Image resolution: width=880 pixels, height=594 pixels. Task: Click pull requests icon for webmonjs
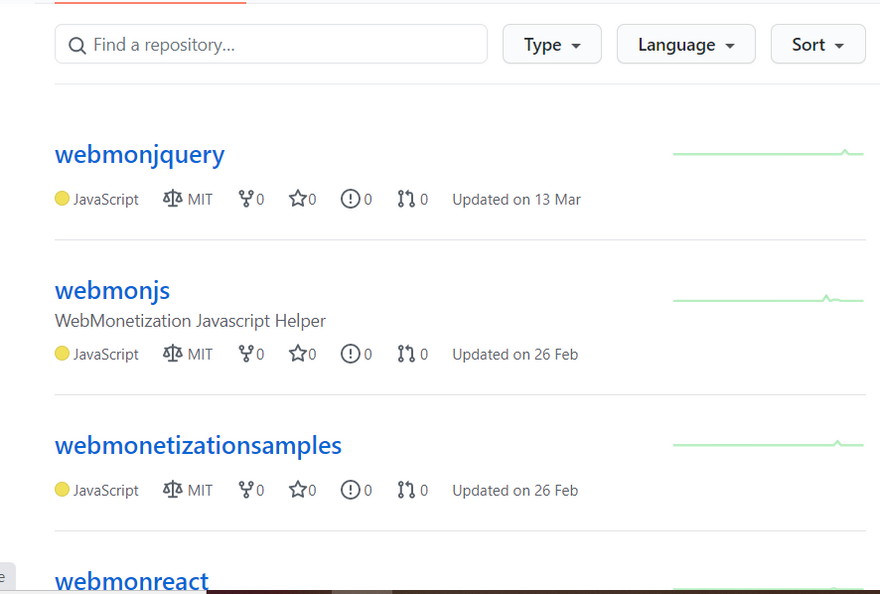point(405,354)
